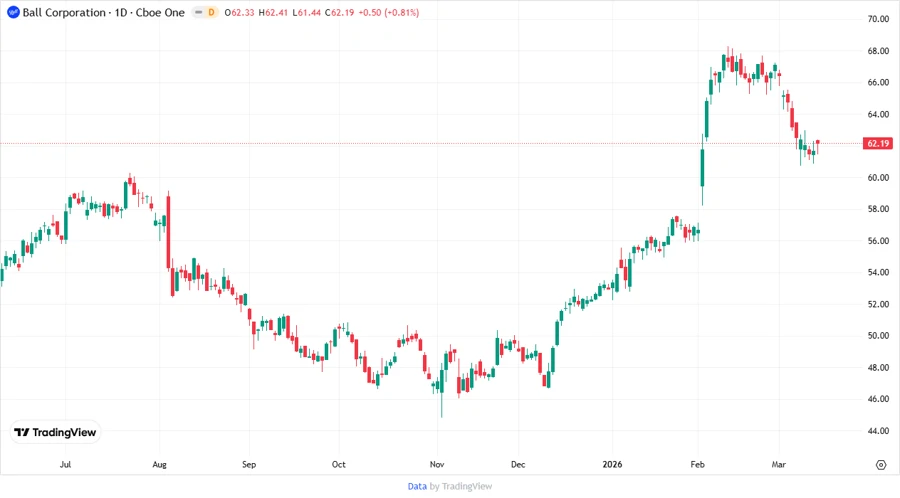Click the 56.00 price axis label
This screenshot has width=900, height=498.
878,241
